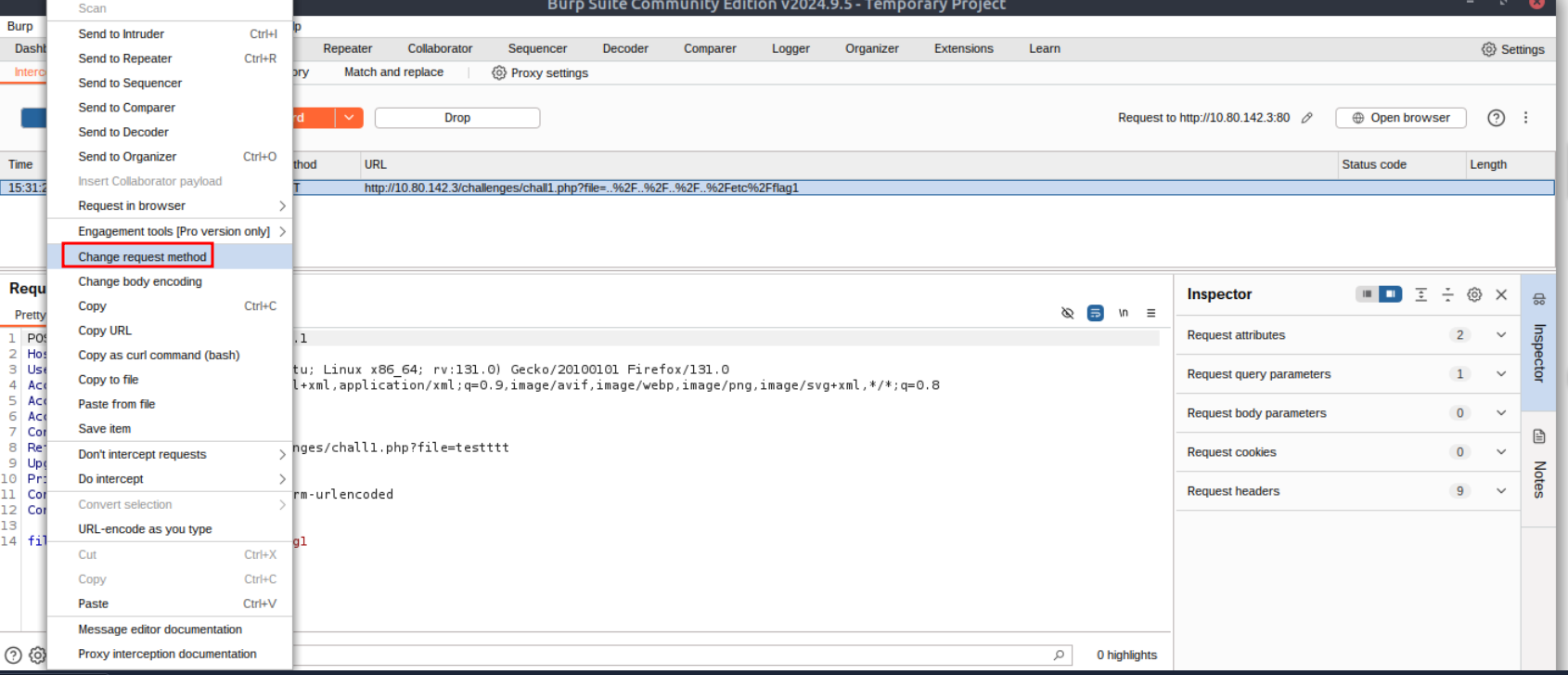The width and height of the screenshot is (1568, 675).
Task: Open request editor hamburger options menu
Action: point(1150,313)
